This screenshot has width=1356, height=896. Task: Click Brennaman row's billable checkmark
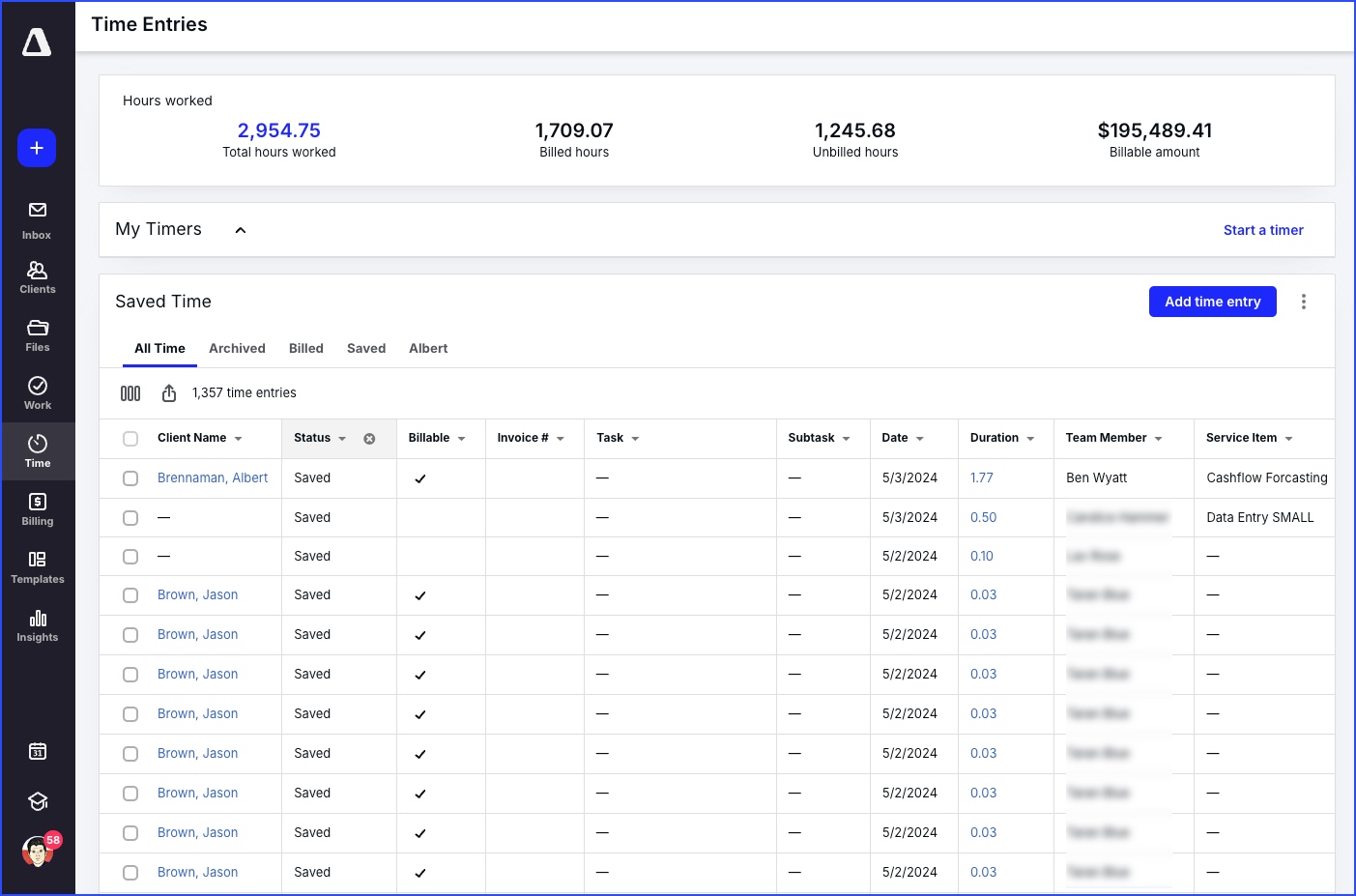click(x=420, y=478)
